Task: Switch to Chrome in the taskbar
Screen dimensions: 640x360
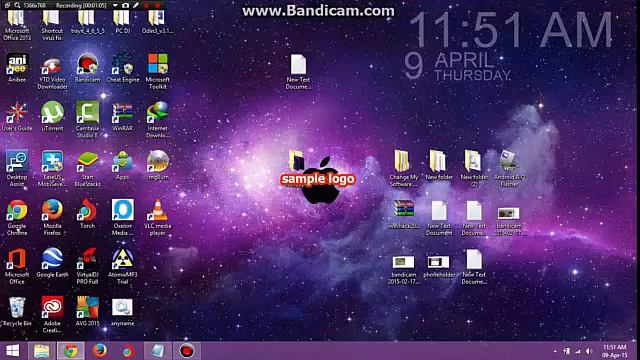Action: tap(70, 351)
